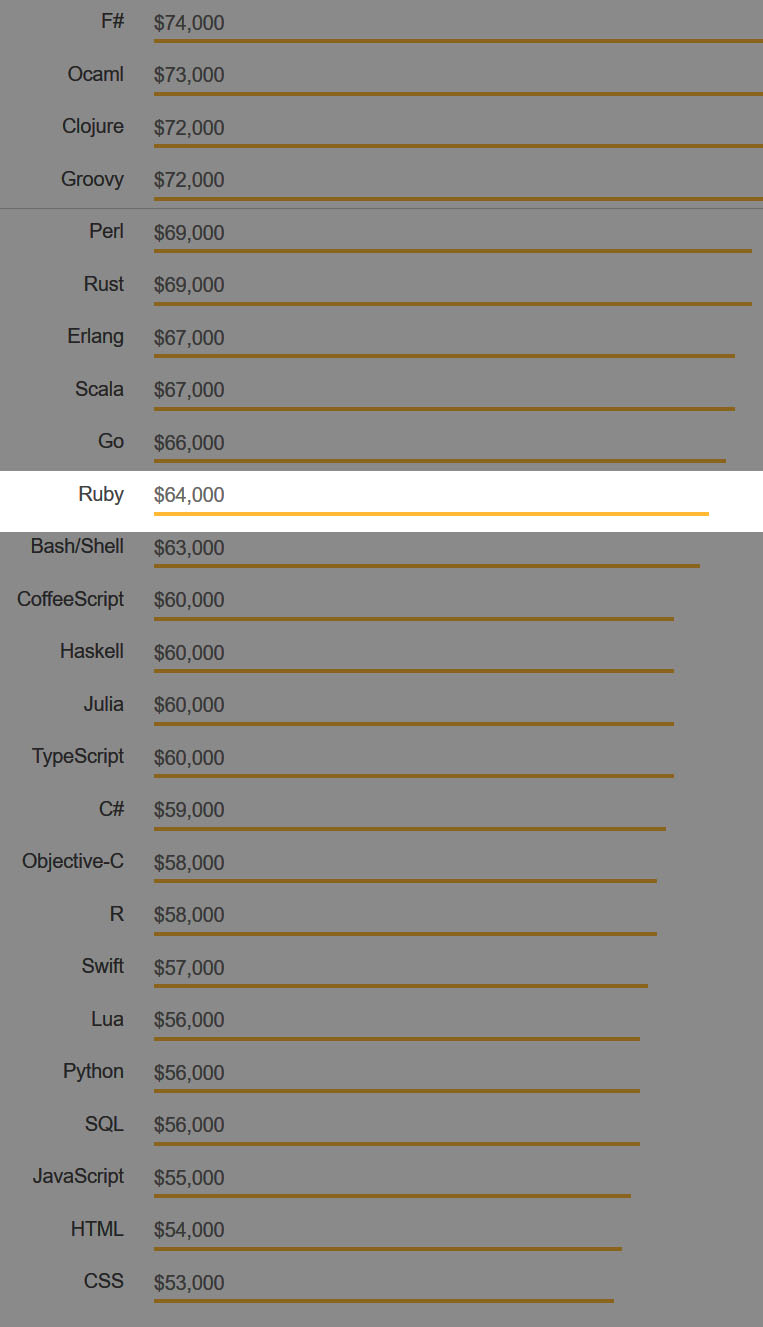Select the Rust language name
Image resolution: width=763 pixels, height=1327 pixels.
click(104, 284)
